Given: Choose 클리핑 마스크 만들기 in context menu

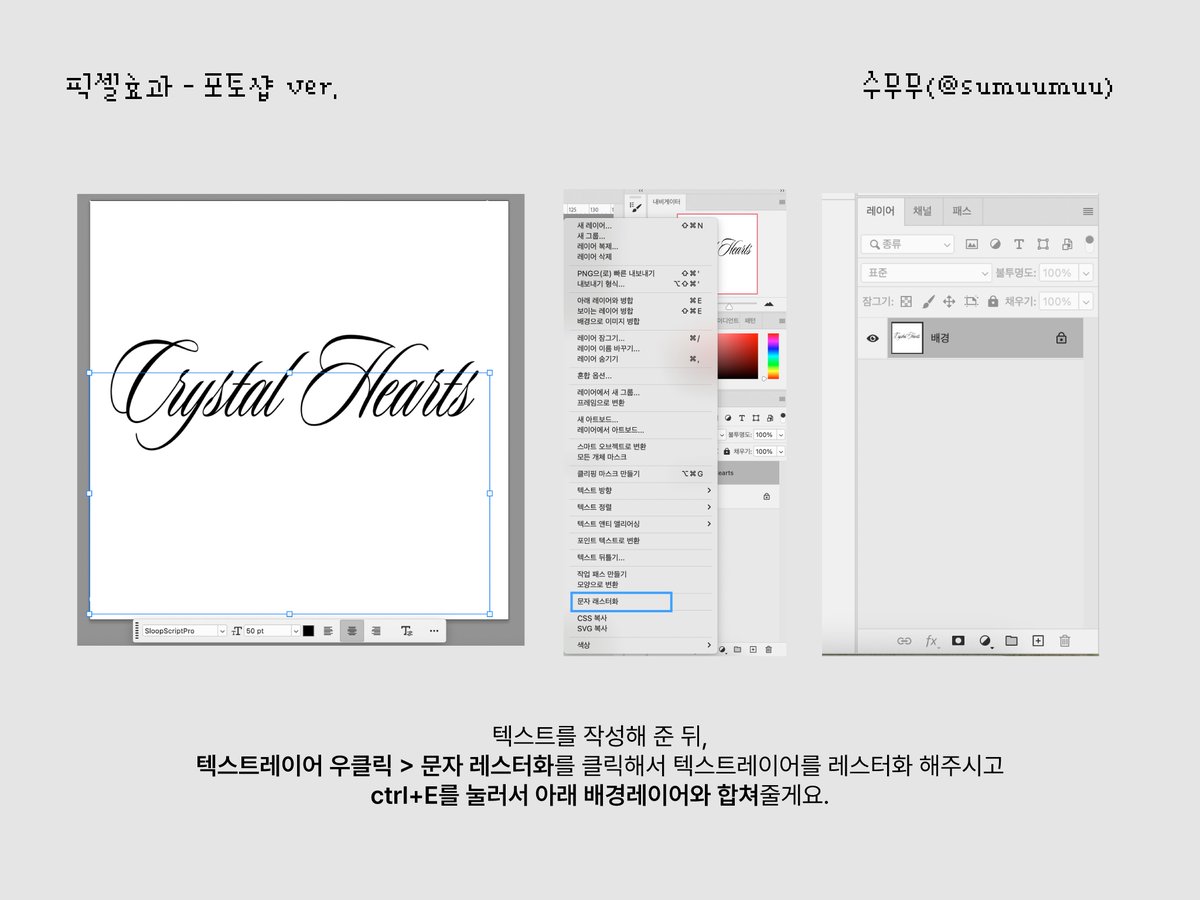Looking at the screenshot, I should pyautogui.click(x=642, y=473).
